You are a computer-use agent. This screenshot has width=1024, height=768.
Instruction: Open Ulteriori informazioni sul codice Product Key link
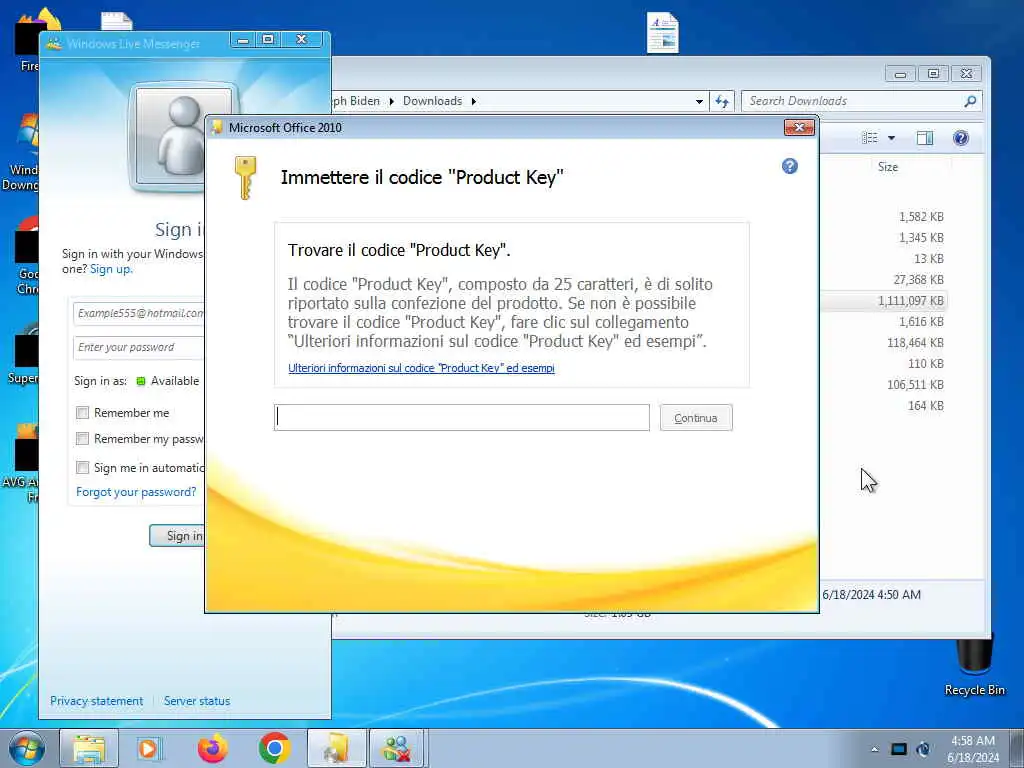click(421, 368)
